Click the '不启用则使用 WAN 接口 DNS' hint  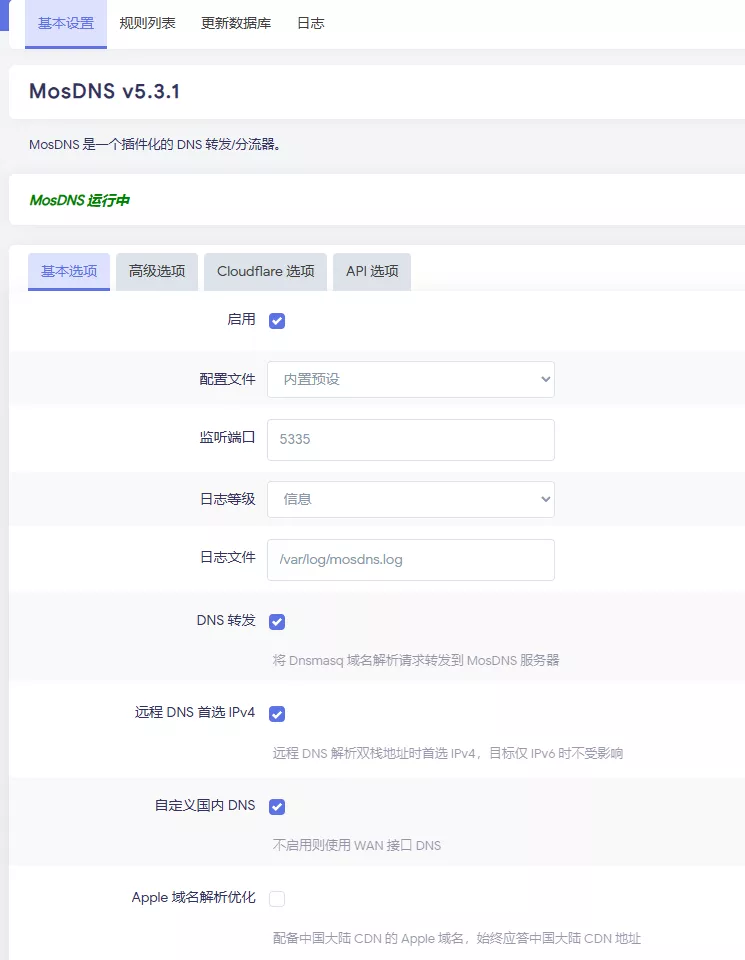(356, 846)
